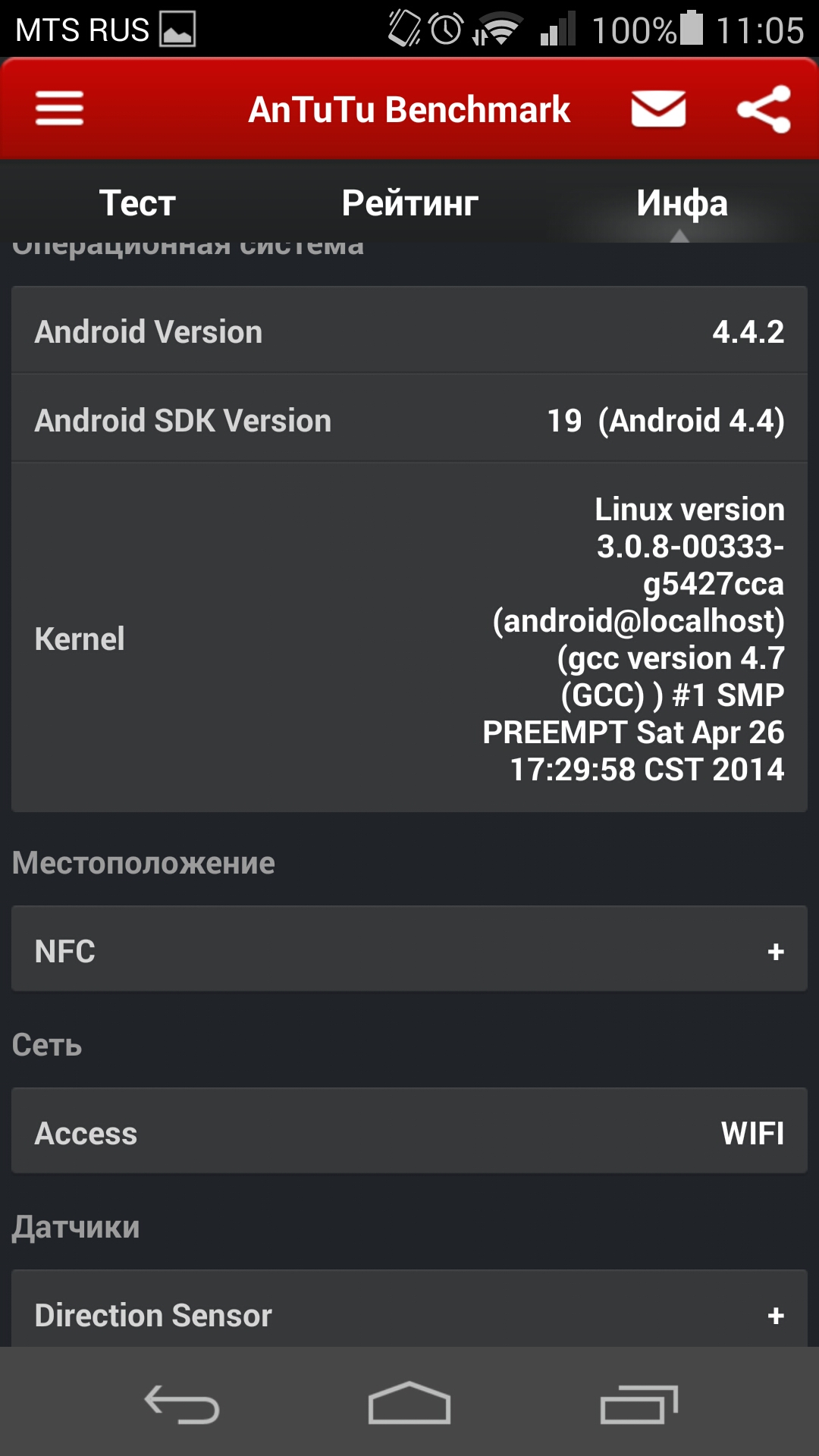This screenshot has height=1456, width=819.
Task: Open the hamburger menu in AnTuTu
Action: coord(59,108)
